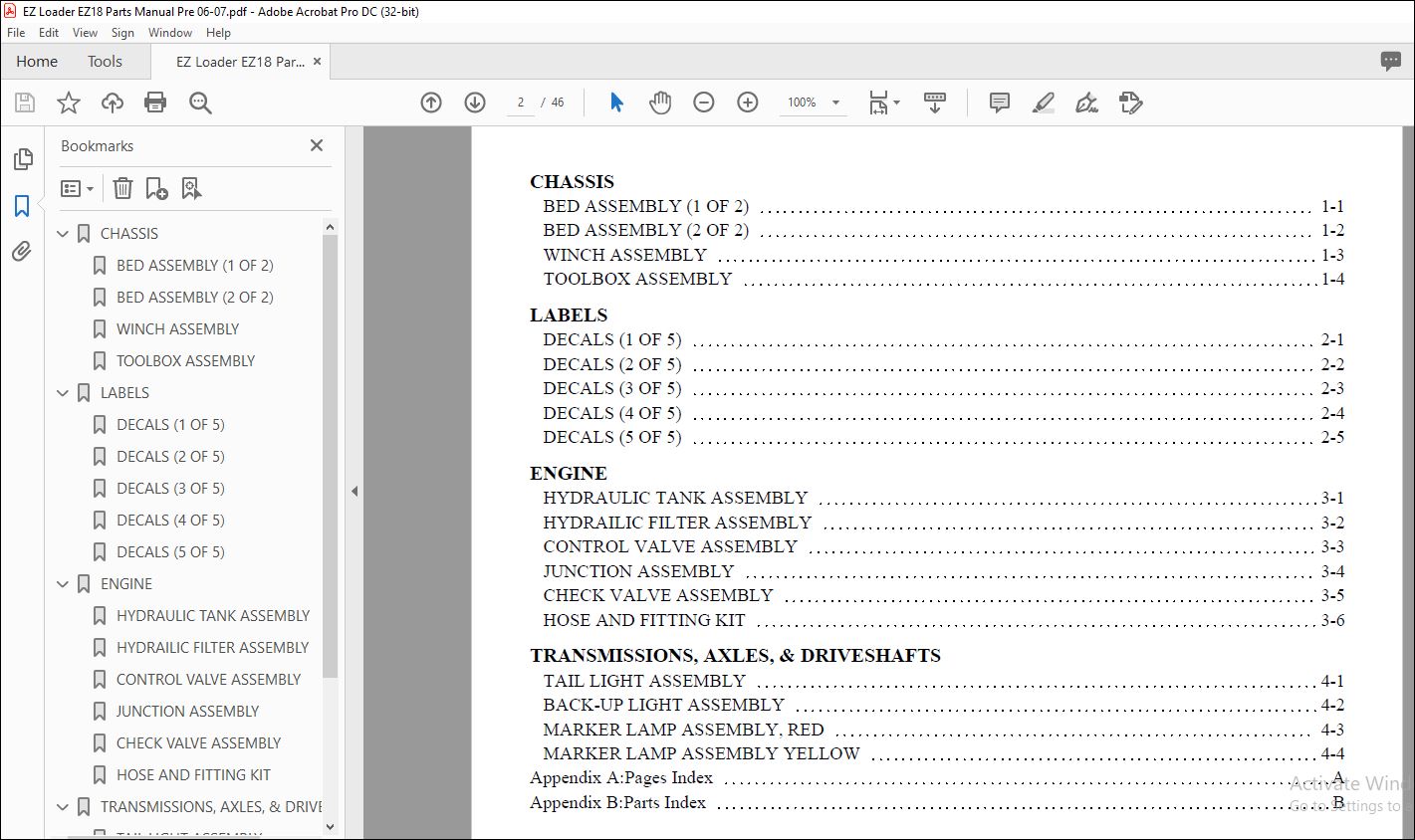Collapse the navigation pane arrow
Image resolution: width=1415 pixels, height=840 pixels.
click(x=354, y=491)
